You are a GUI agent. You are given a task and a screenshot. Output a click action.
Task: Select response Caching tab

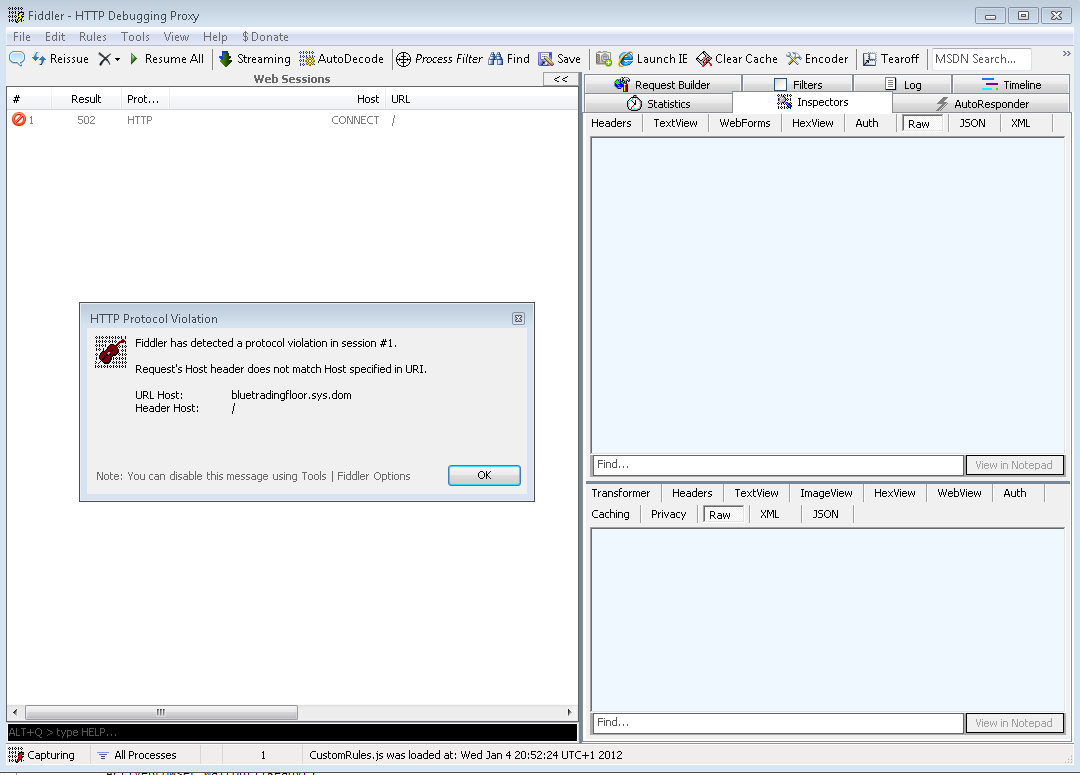coord(610,514)
